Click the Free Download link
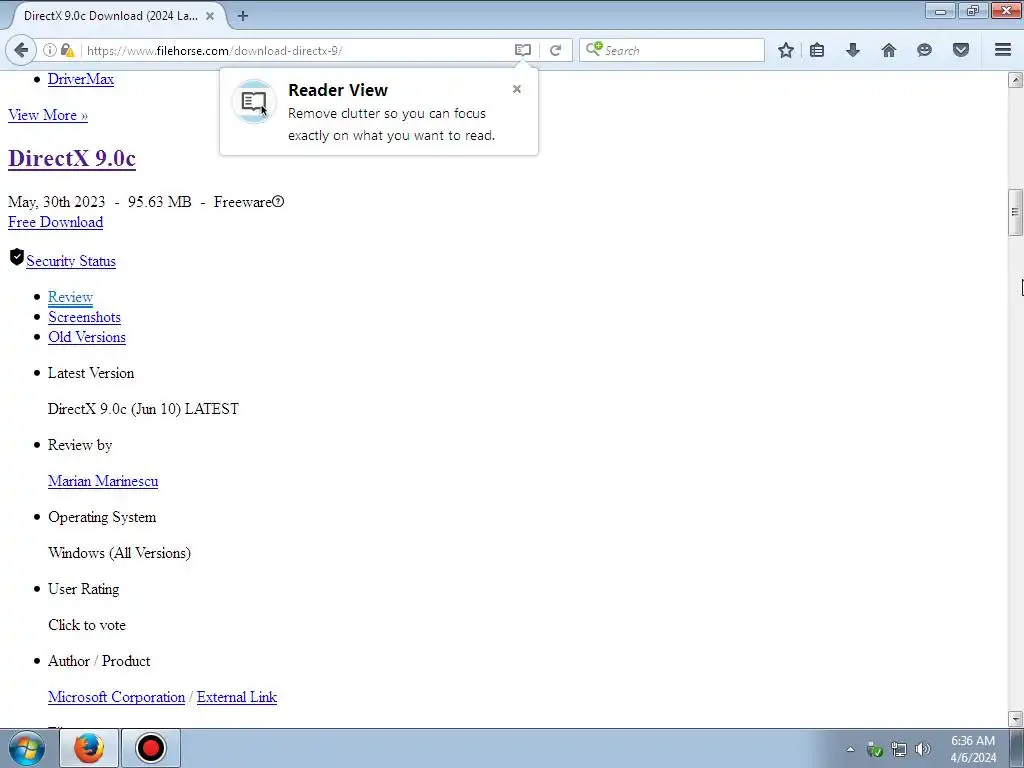Screen dimensions: 1024x768 pyautogui.click(x=56, y=222)
